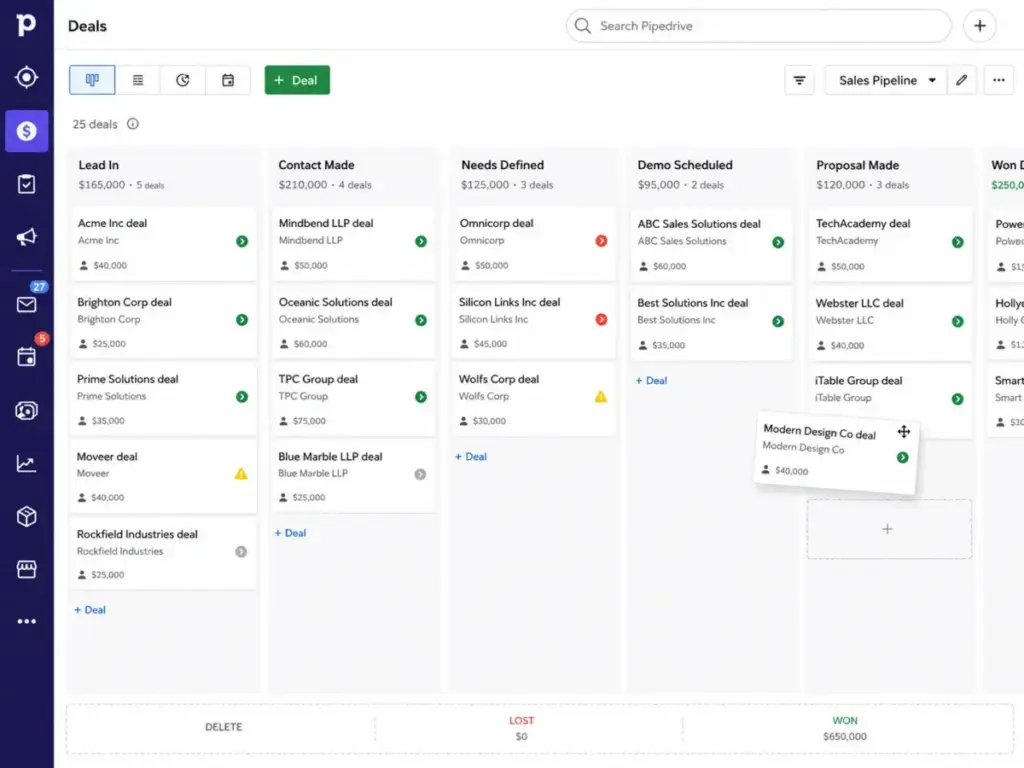Add deal under Lead In column
Image resolution: width=1024 pixels, height=768 pixels.
pos(90,610)
